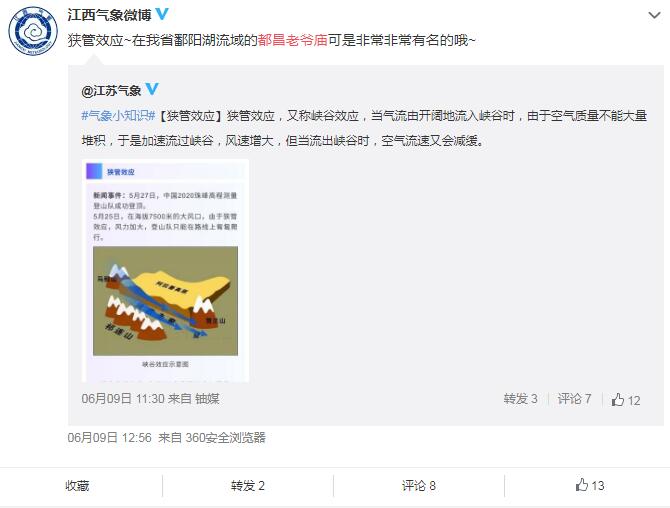
Task: Click 转发 2 to repost
Action: 248,485
